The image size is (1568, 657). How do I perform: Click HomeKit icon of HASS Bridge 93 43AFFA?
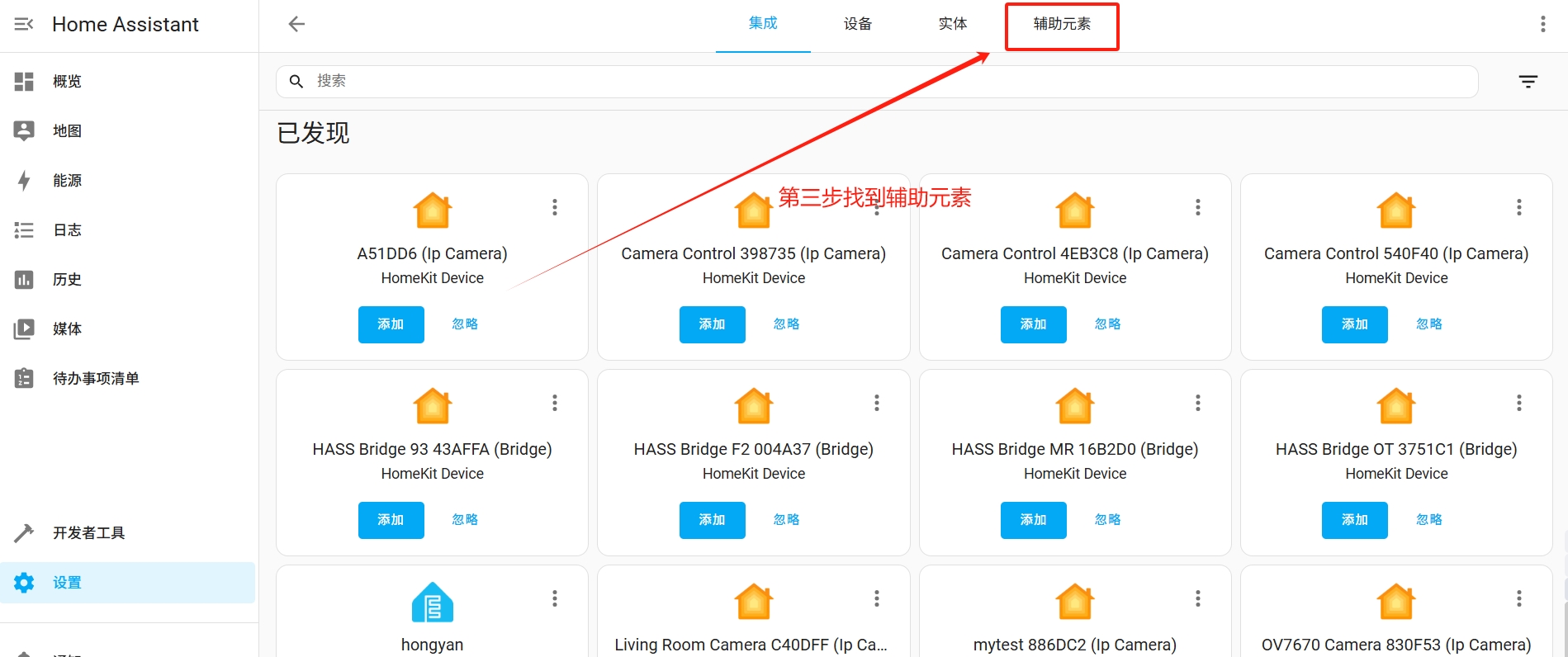pos(433,406)
